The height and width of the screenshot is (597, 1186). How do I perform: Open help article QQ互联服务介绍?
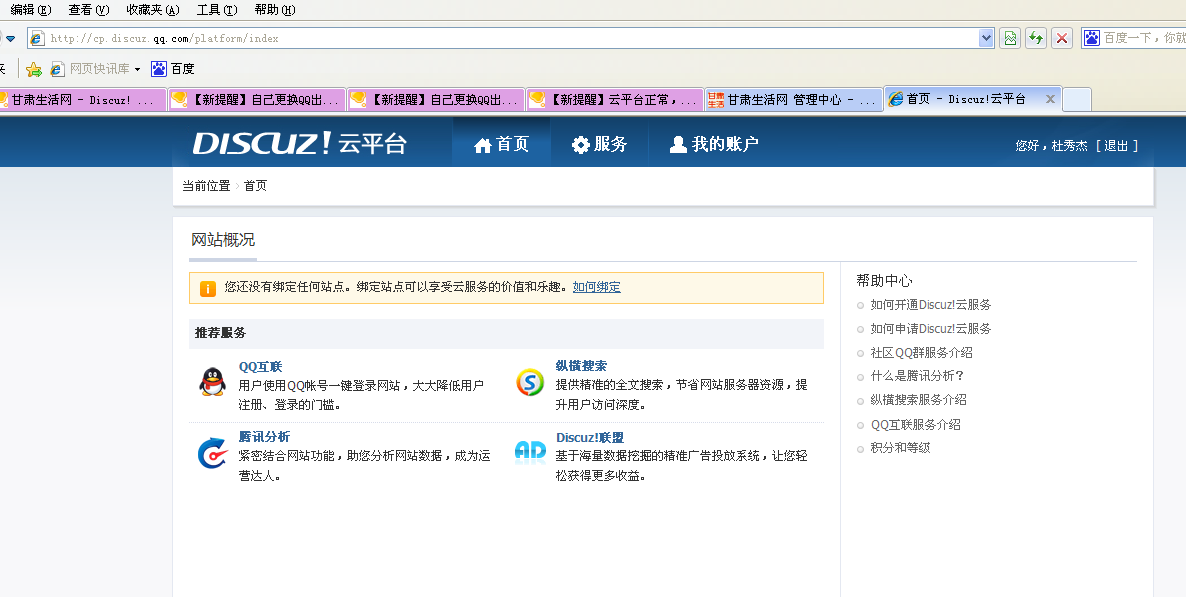[x=915, y=424]
